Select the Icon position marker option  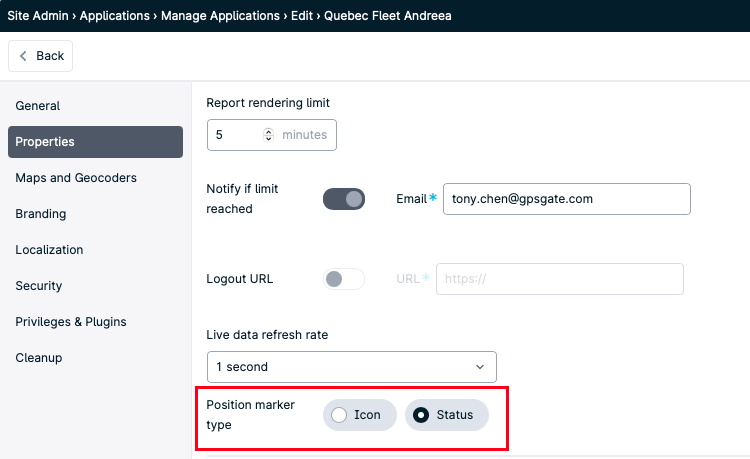coord(360,415)
